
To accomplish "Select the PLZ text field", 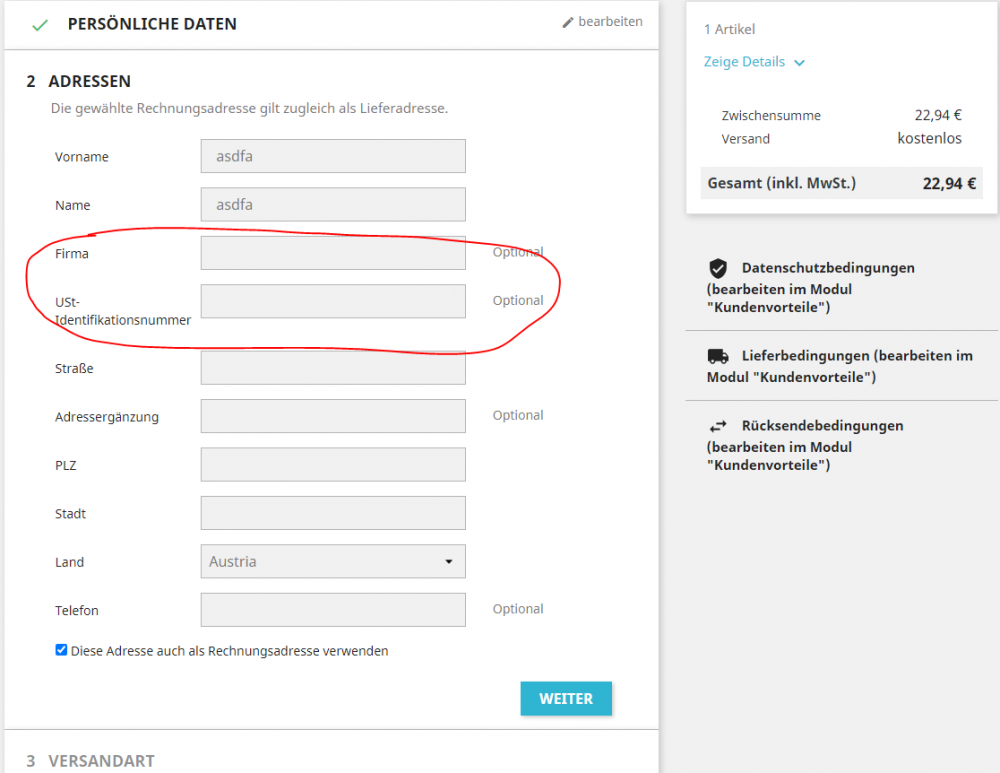I will [333, 464].
